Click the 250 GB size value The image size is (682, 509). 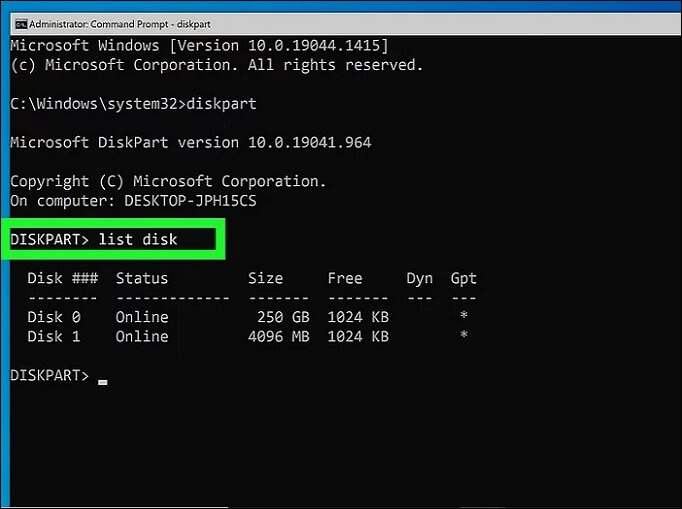(283, 317)
